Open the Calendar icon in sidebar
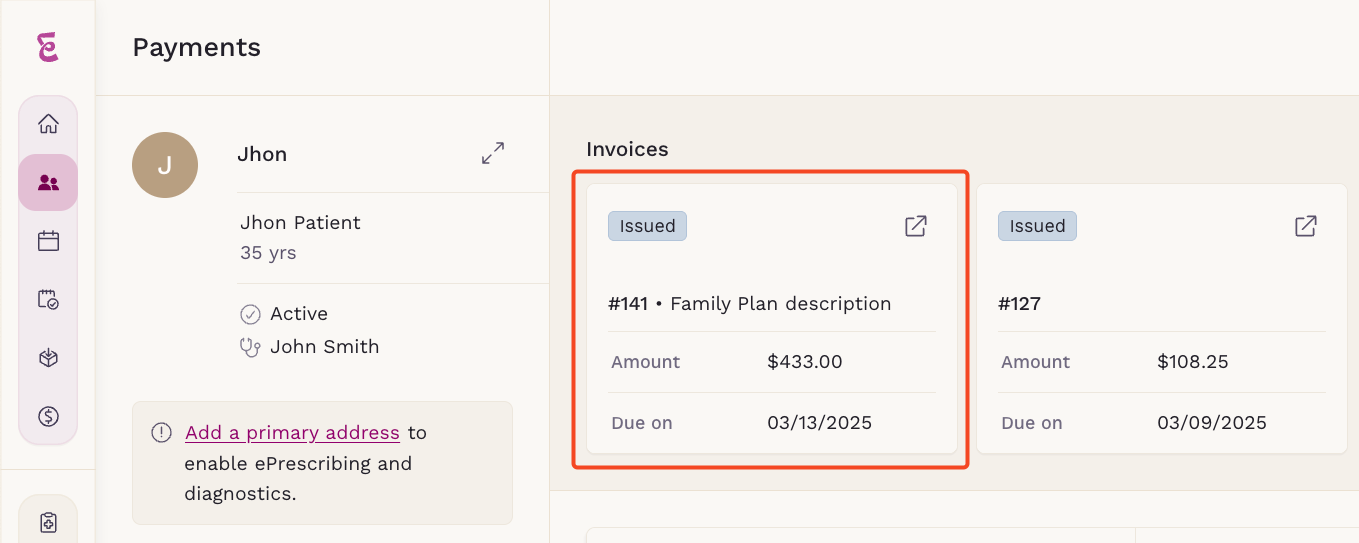Screen dimensions: 1359x543 [x=48, y=241]
